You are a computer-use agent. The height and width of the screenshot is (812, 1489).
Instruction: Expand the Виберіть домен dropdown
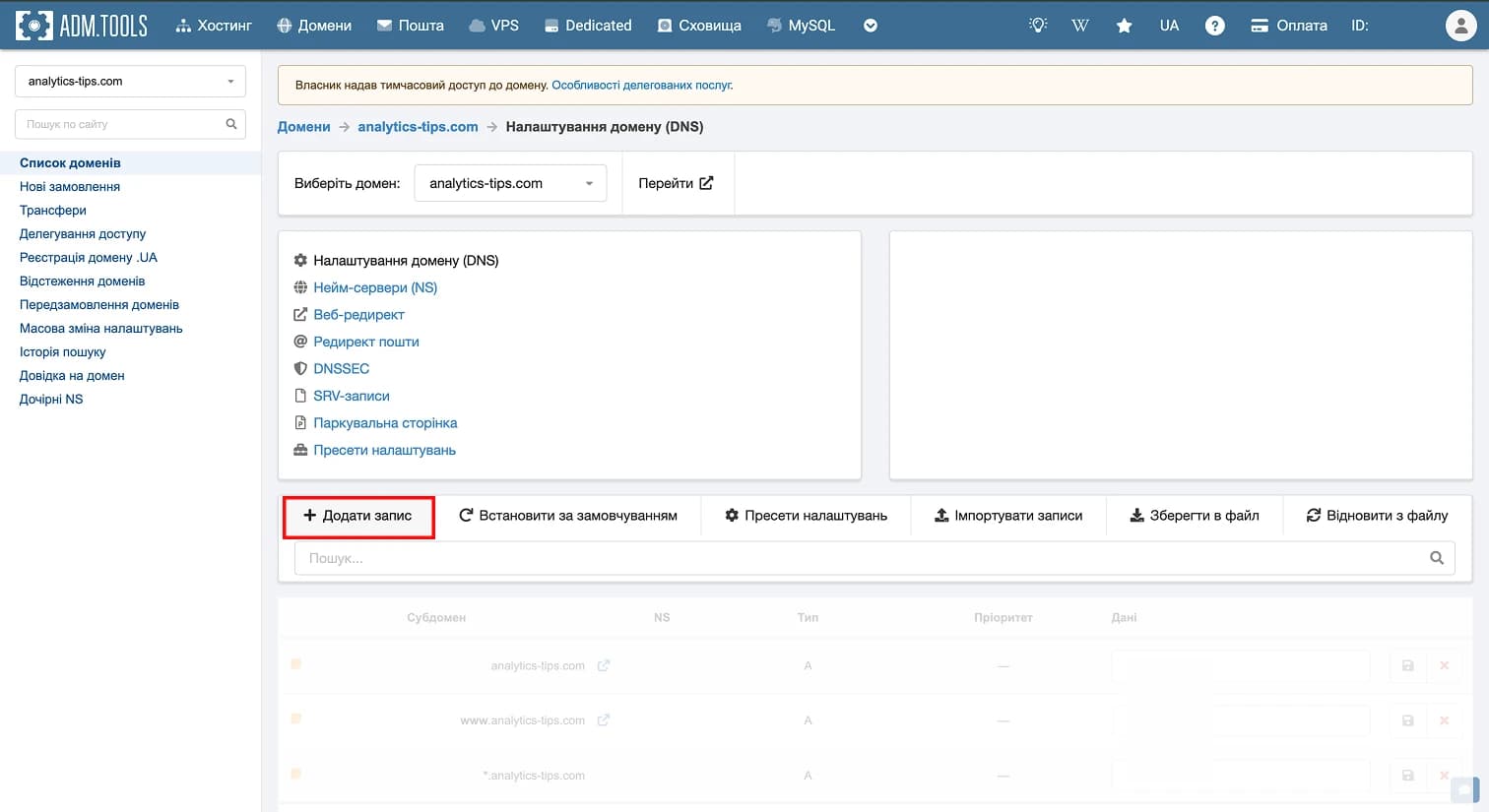tap(509, 182)
